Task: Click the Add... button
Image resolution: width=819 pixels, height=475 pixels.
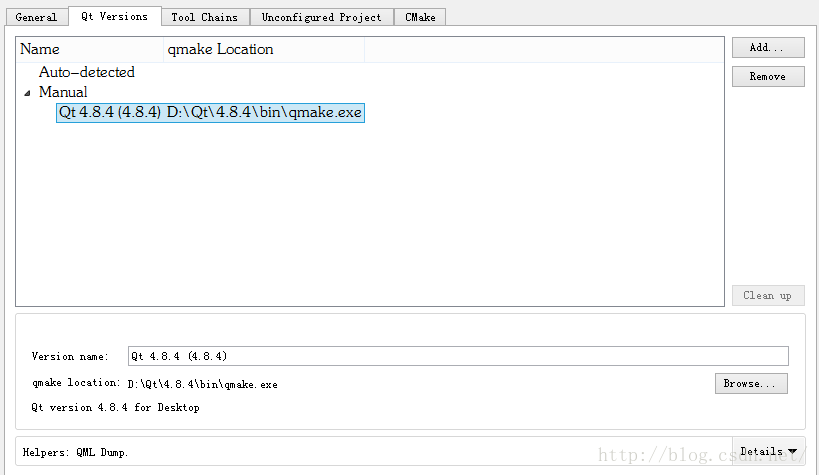Action: click(768, 48)
